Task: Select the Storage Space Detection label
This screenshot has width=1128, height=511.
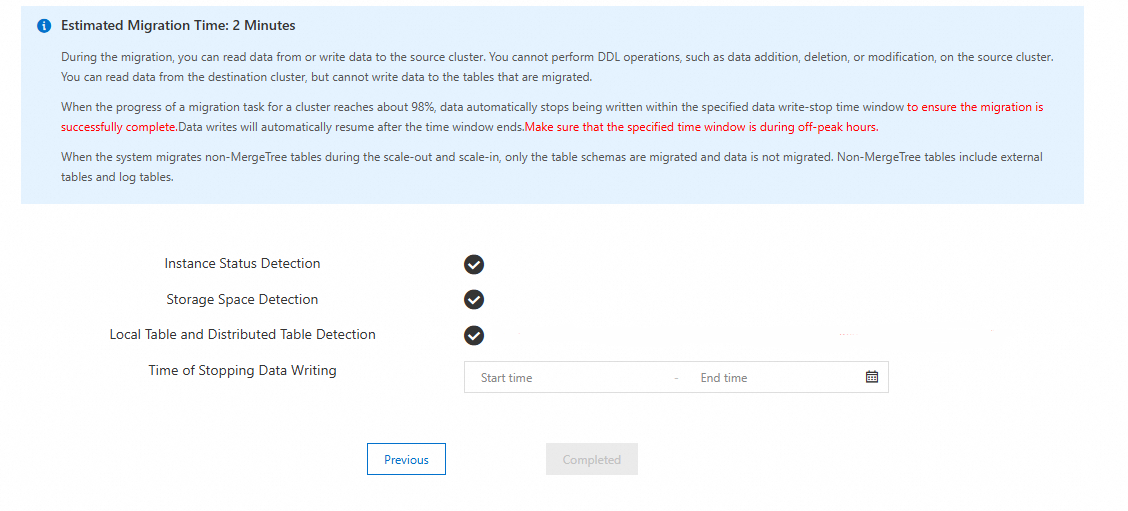Action: [x=242, y=300]
